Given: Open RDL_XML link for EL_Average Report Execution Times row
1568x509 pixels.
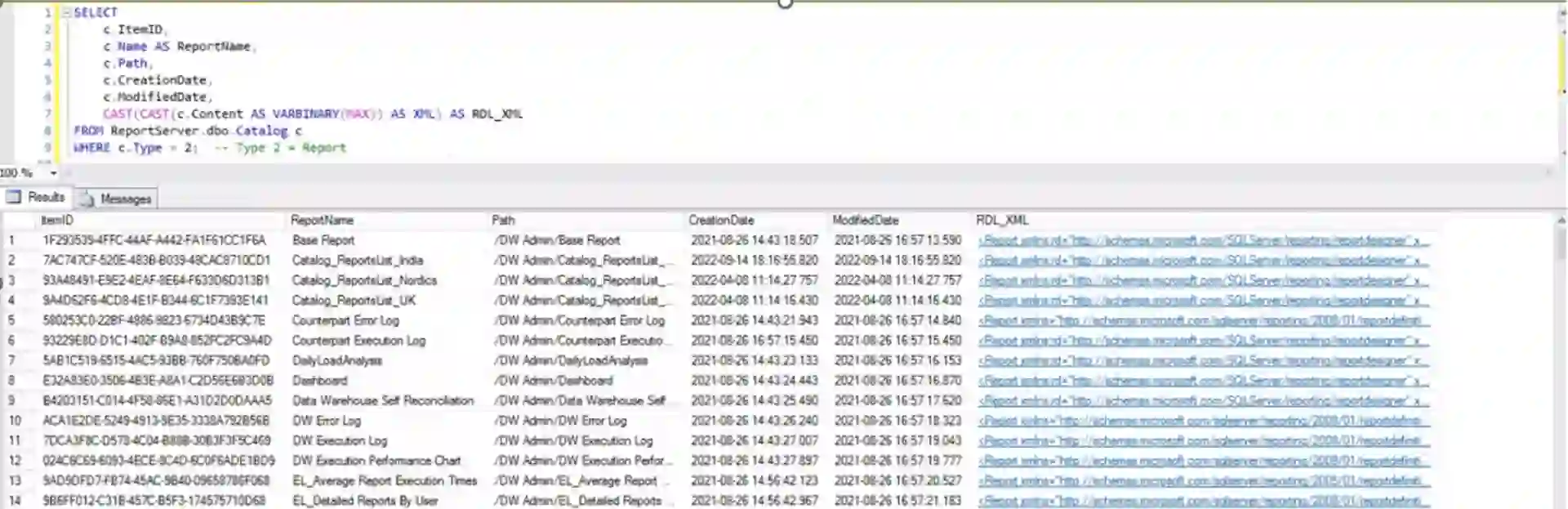Looking at the screenshot, I should pos(1203,481).
